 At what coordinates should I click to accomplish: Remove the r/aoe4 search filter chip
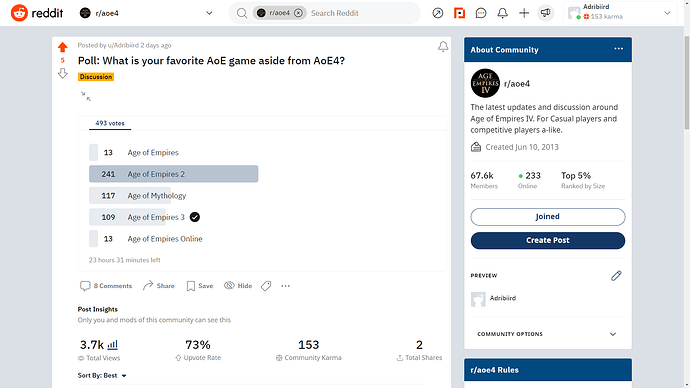click(x=298, y=13)
